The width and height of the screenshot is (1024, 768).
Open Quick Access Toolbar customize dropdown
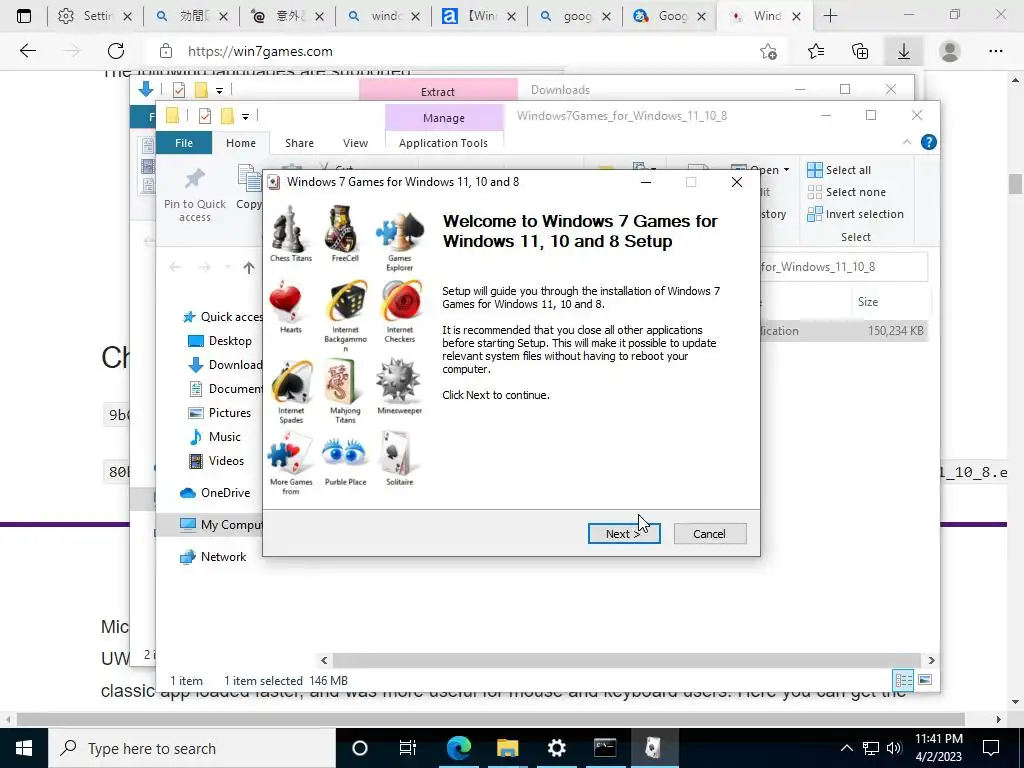[246, 117]
